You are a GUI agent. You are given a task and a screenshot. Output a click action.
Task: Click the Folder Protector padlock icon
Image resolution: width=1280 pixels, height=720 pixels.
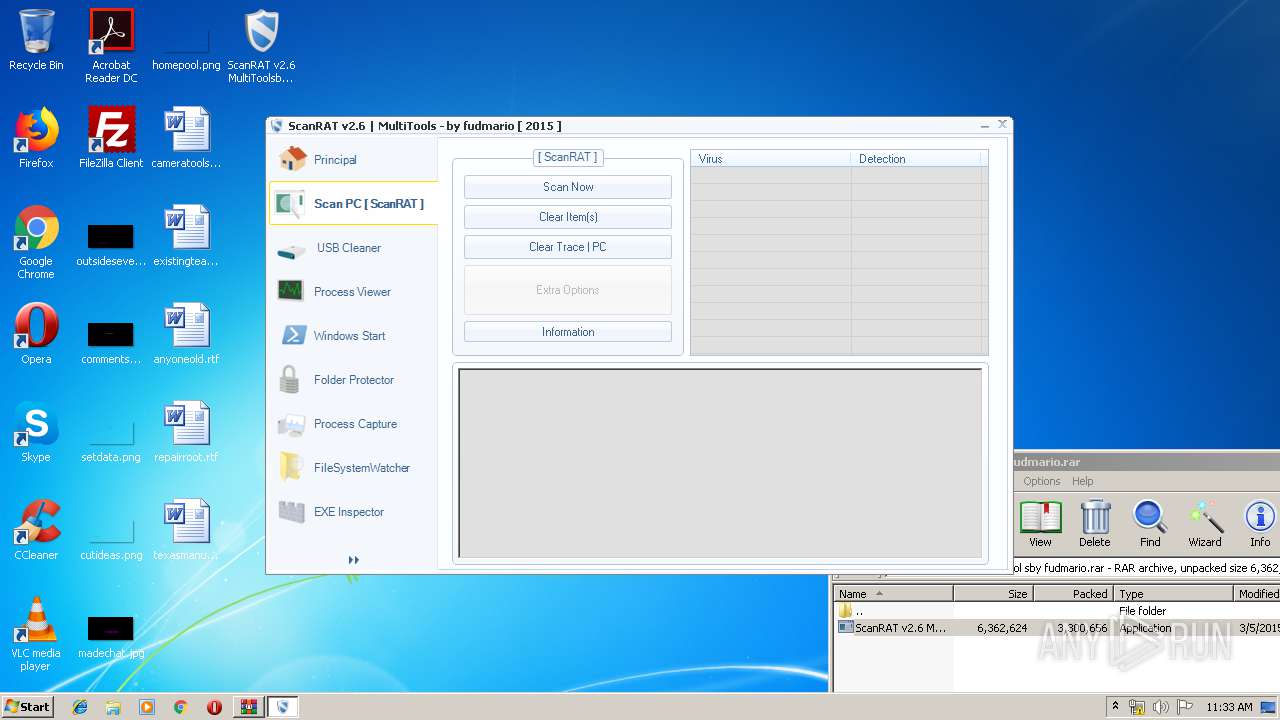point(290,379)
